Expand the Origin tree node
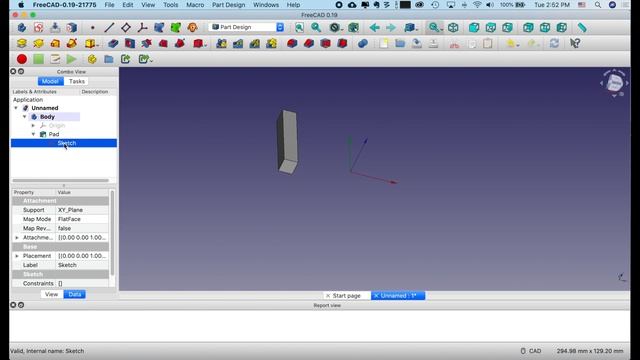Screen dimensions: 640x360 [33, 126]
